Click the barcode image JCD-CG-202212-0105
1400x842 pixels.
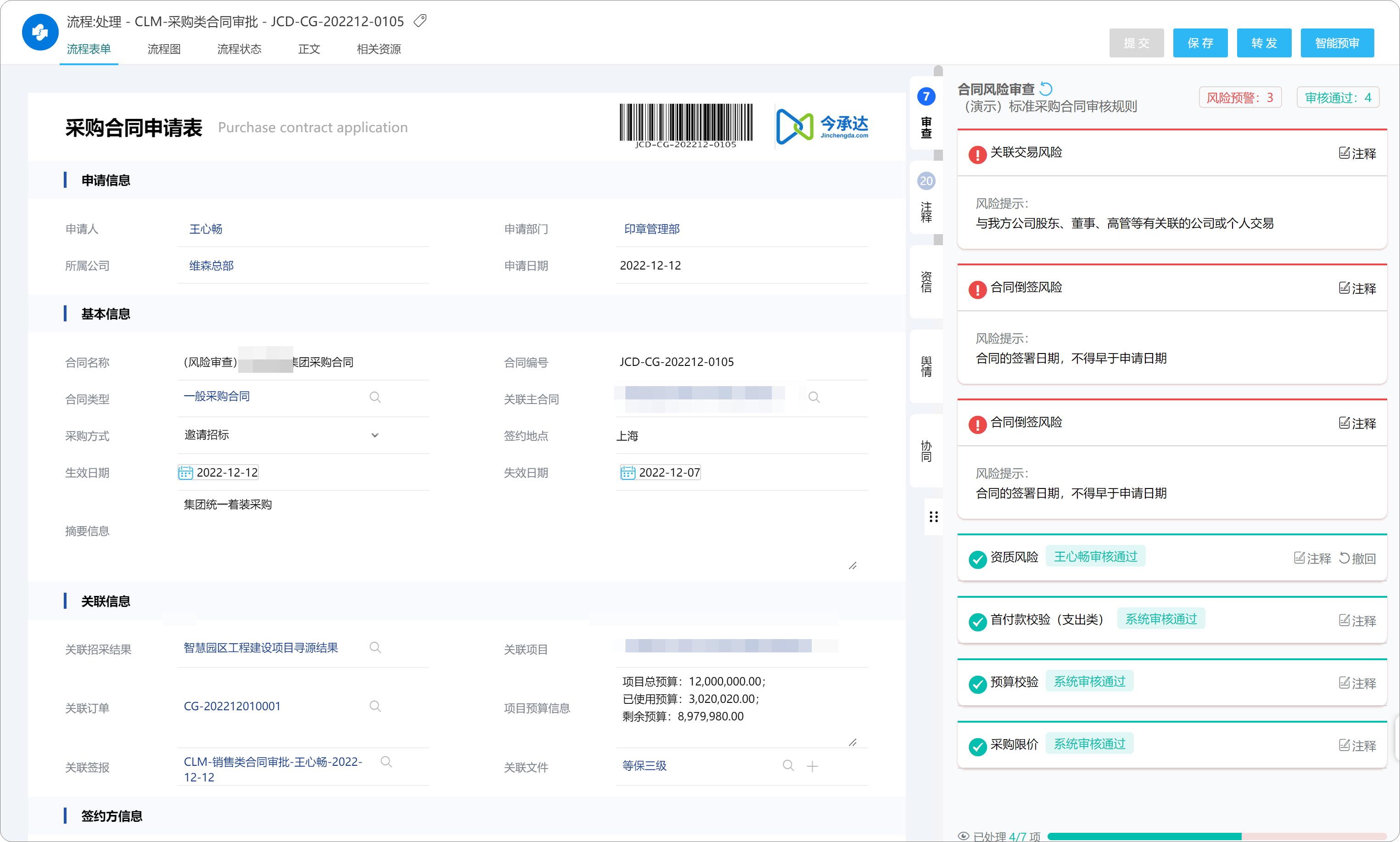686,126
